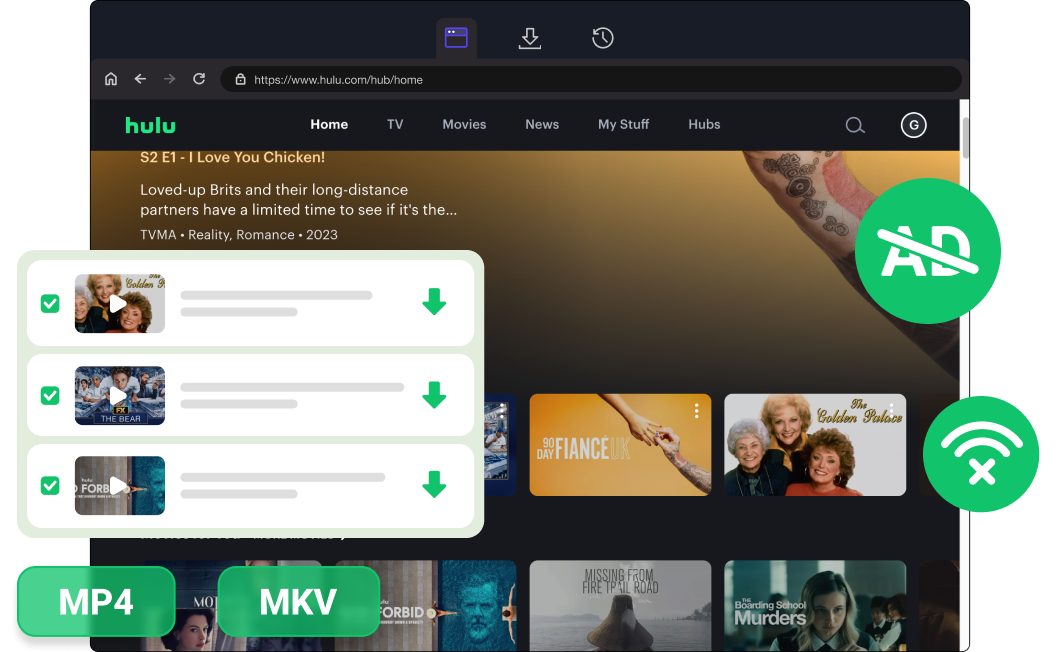Viewport: 1060px width, 652px height.
Task: Click the home icon in the toolbar
Action: pos(110,78)
